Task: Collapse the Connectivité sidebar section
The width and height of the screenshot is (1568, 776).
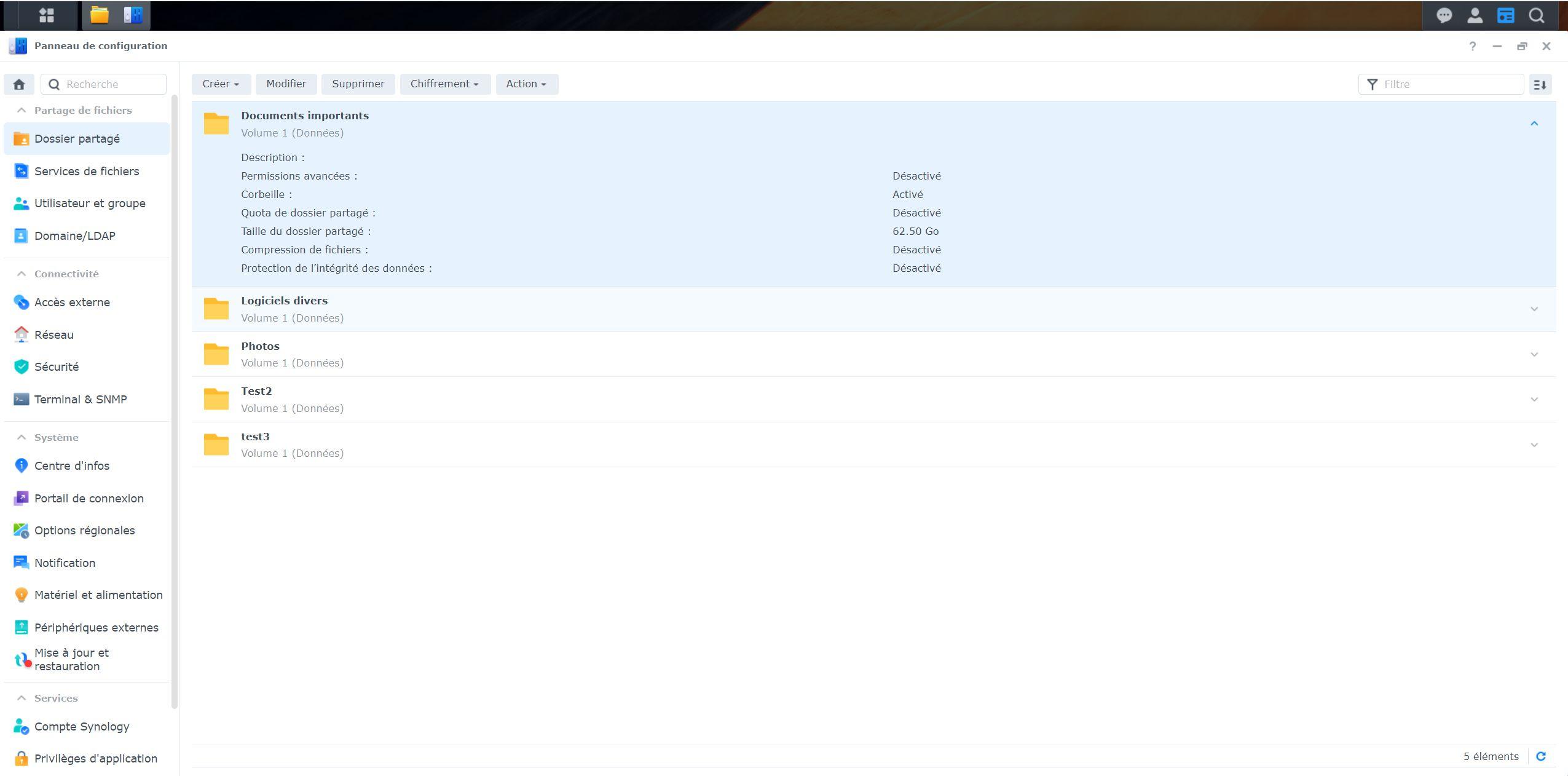Action: coord(22,274)
